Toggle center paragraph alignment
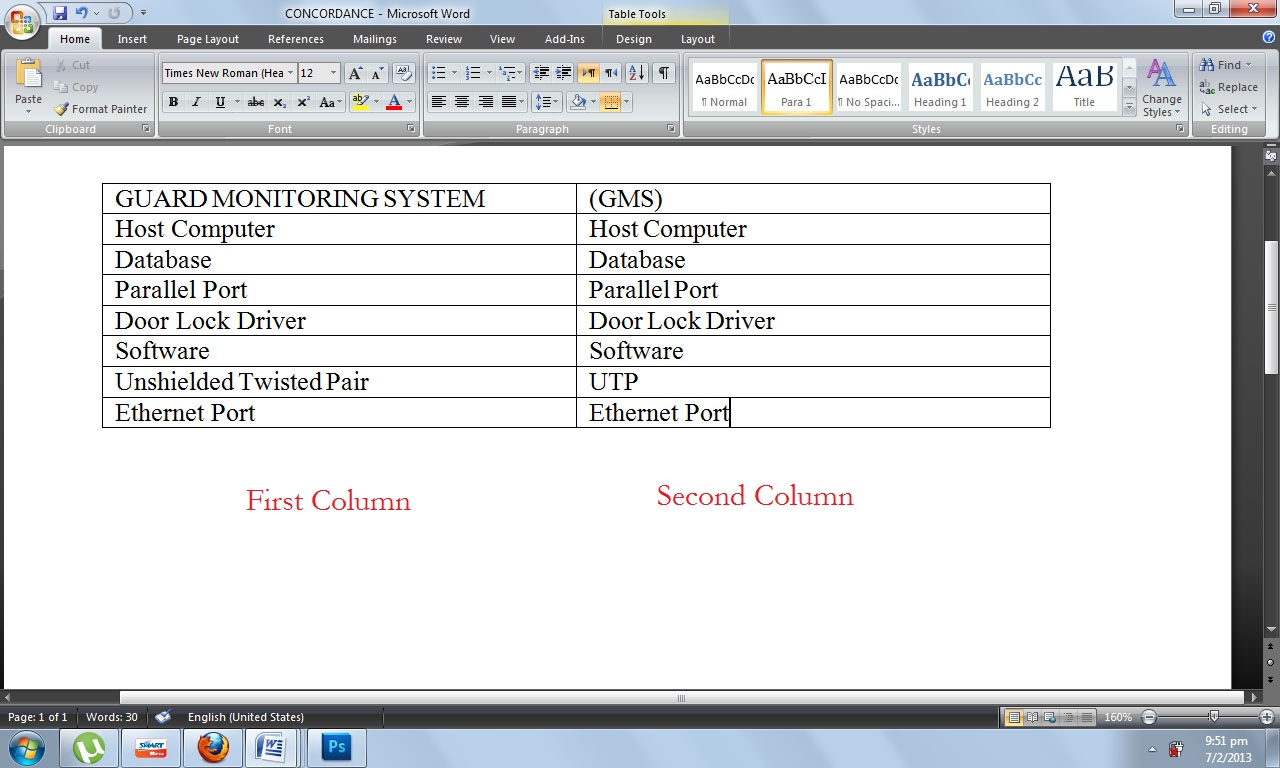The height and width of the screenshot is (768, 1280). [460, 102]
